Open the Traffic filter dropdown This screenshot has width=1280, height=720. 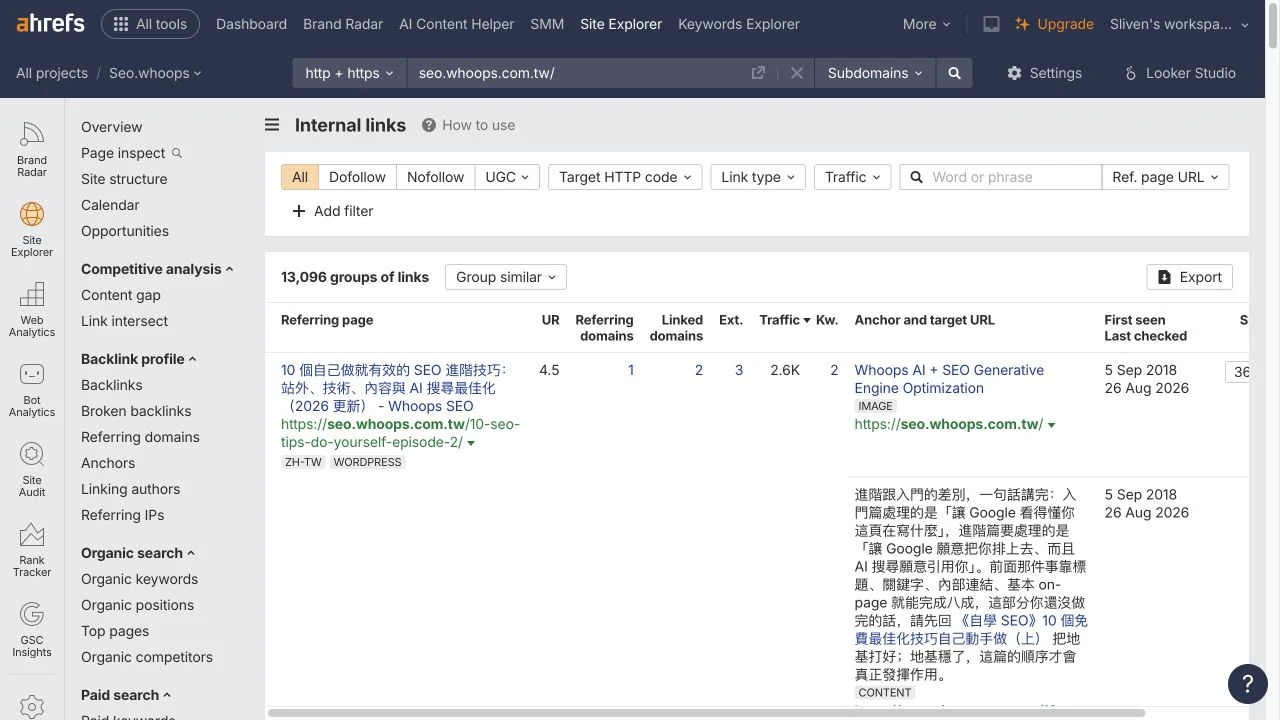(x=852, y=177)
